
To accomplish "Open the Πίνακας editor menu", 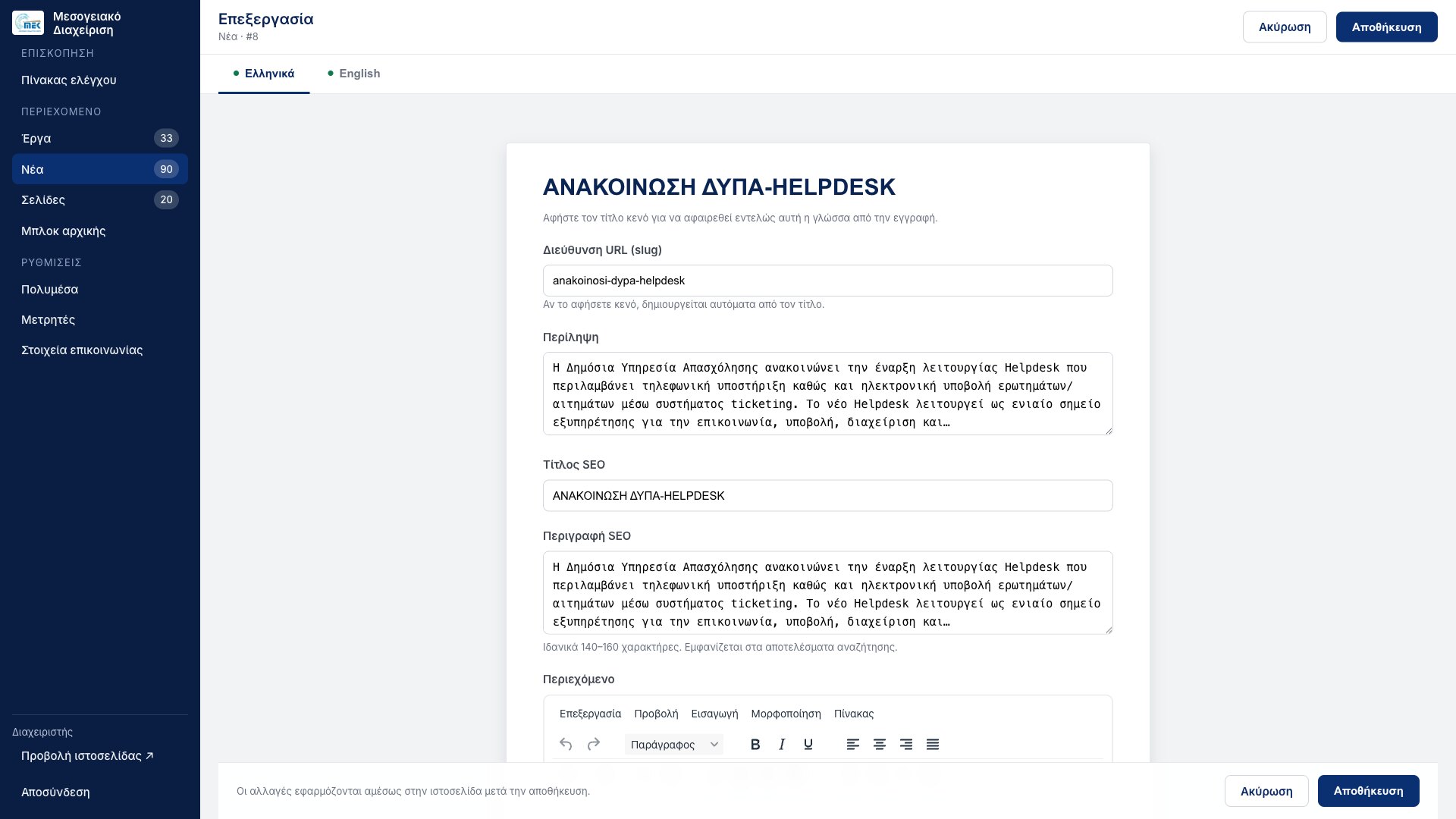I will pyautogui.click(x=854, y=714).
